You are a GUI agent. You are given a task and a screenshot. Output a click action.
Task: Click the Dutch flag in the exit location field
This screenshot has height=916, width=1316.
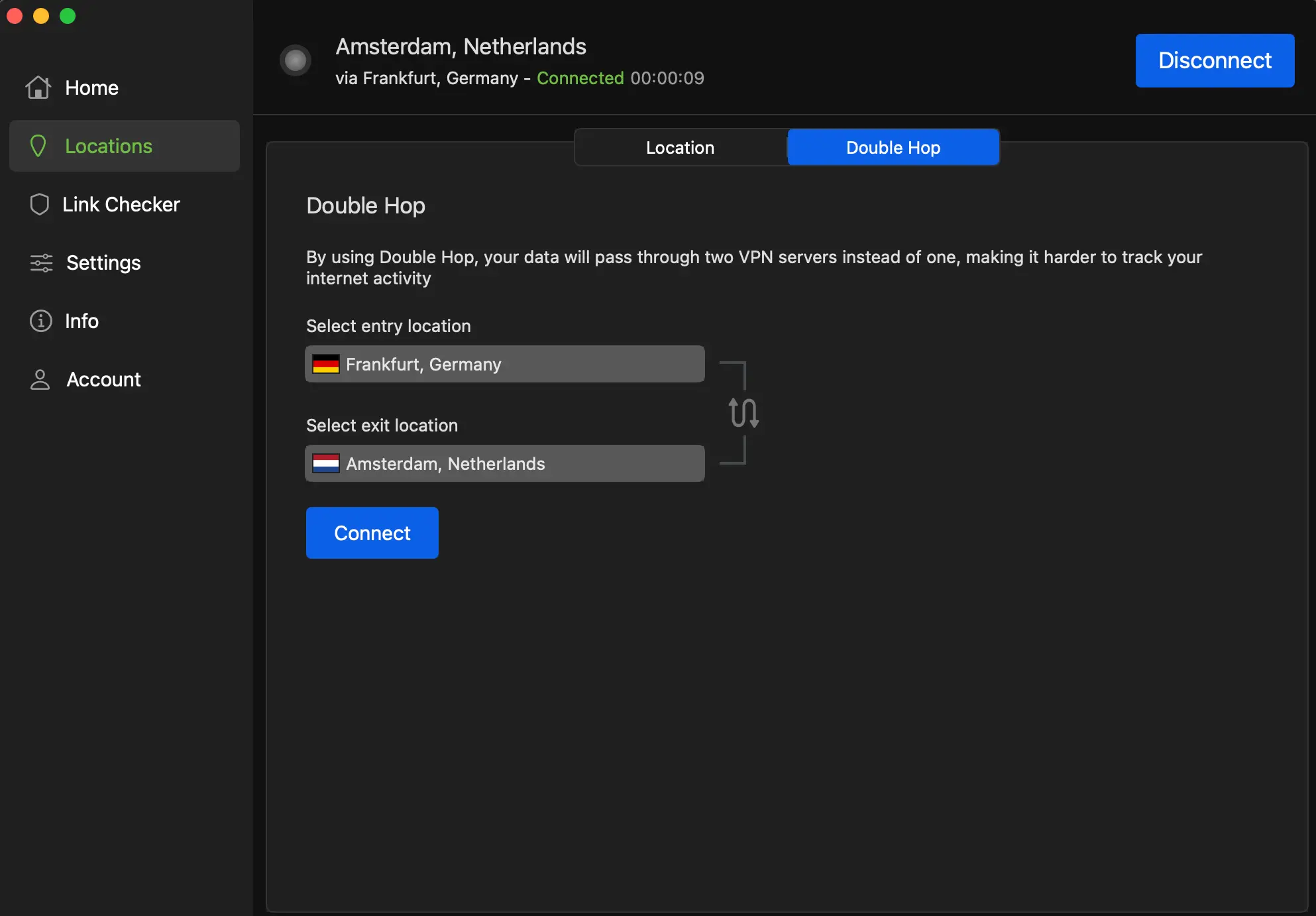(325, 463)
